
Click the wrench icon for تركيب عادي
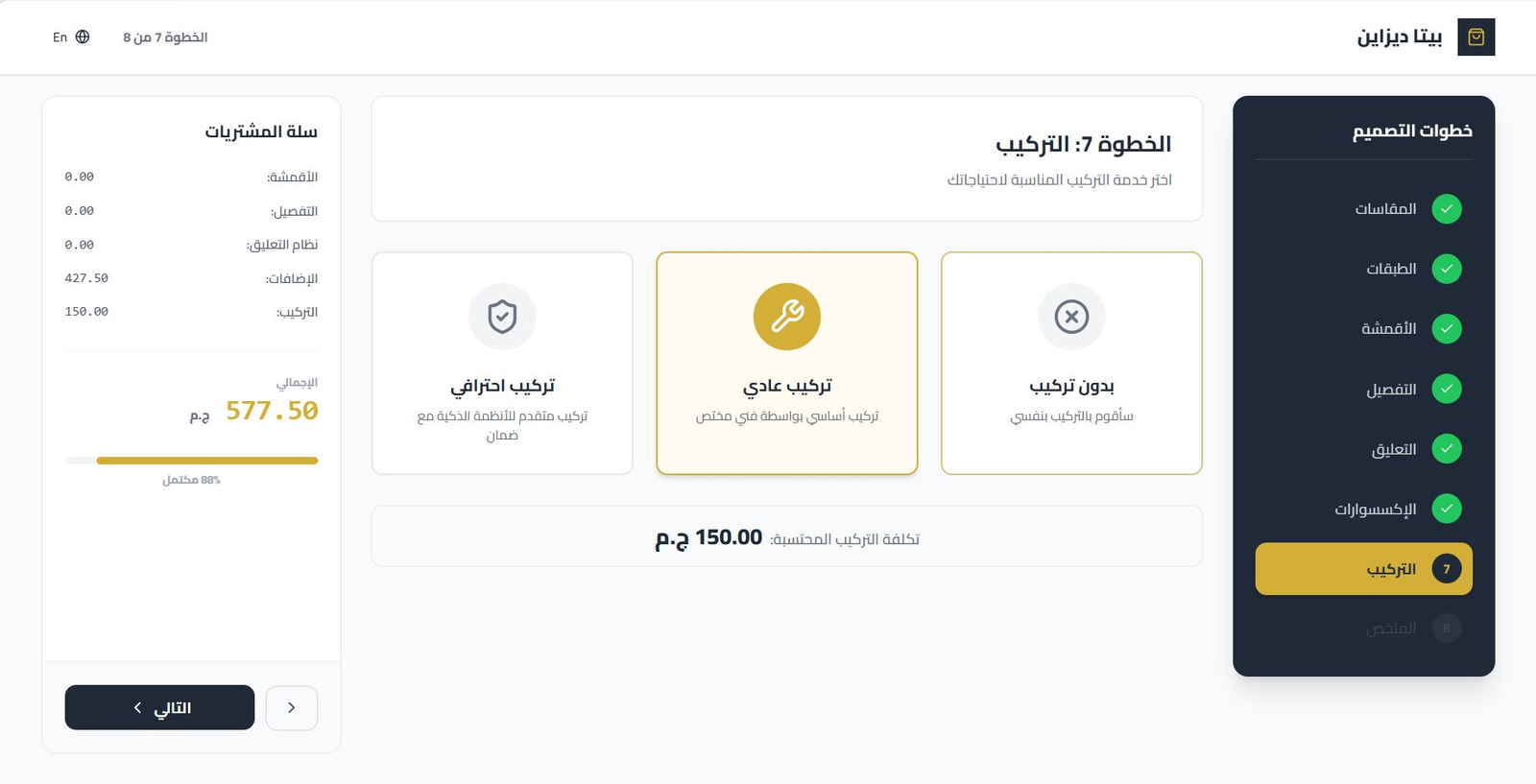tap(786, 317)
